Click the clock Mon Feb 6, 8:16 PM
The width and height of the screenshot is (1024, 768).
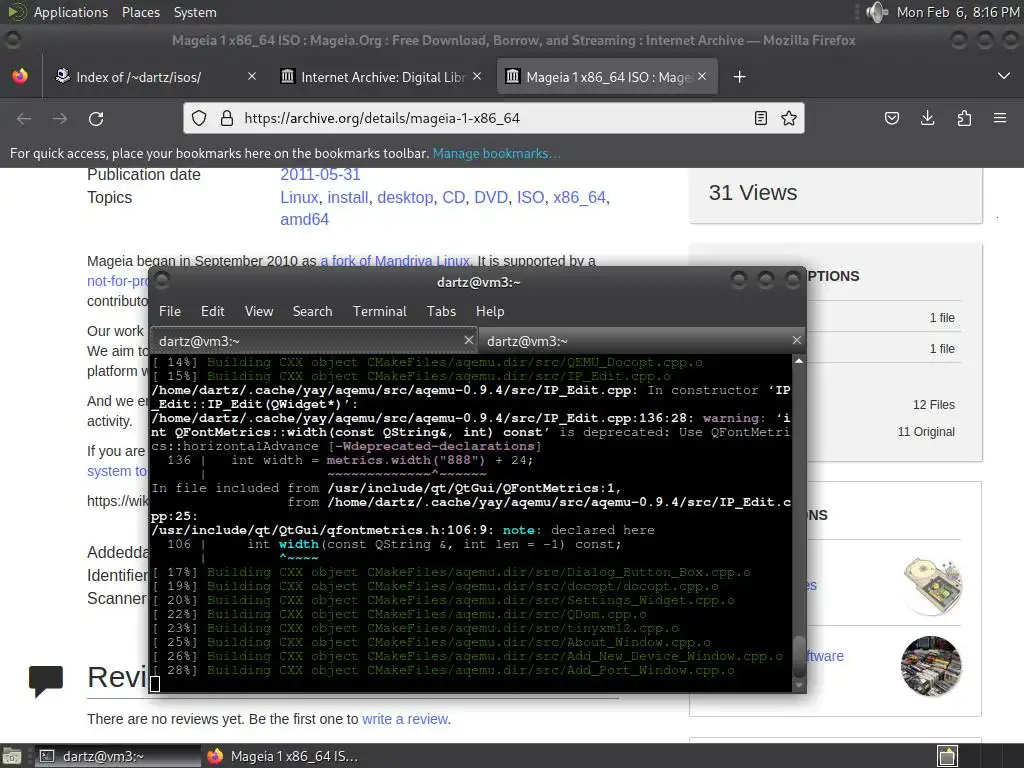[x=957, y=12]
